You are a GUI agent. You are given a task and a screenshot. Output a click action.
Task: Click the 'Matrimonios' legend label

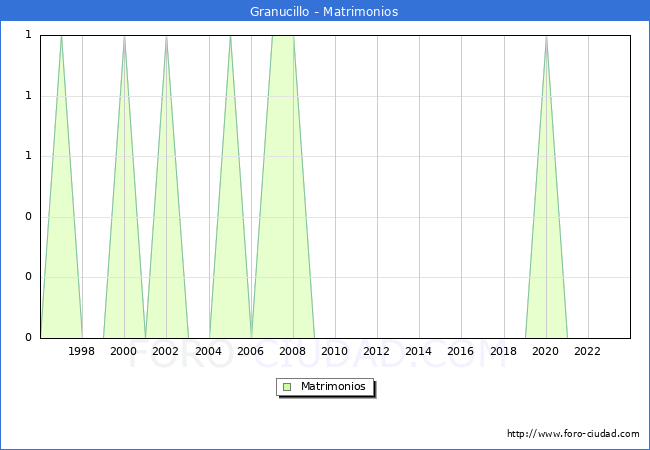(333, 386)
